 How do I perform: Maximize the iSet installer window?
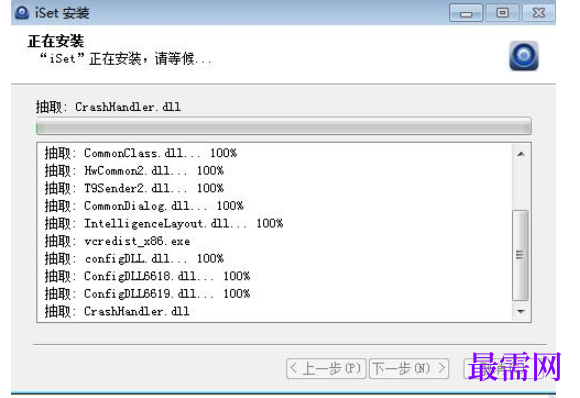(x=502, y=13)
